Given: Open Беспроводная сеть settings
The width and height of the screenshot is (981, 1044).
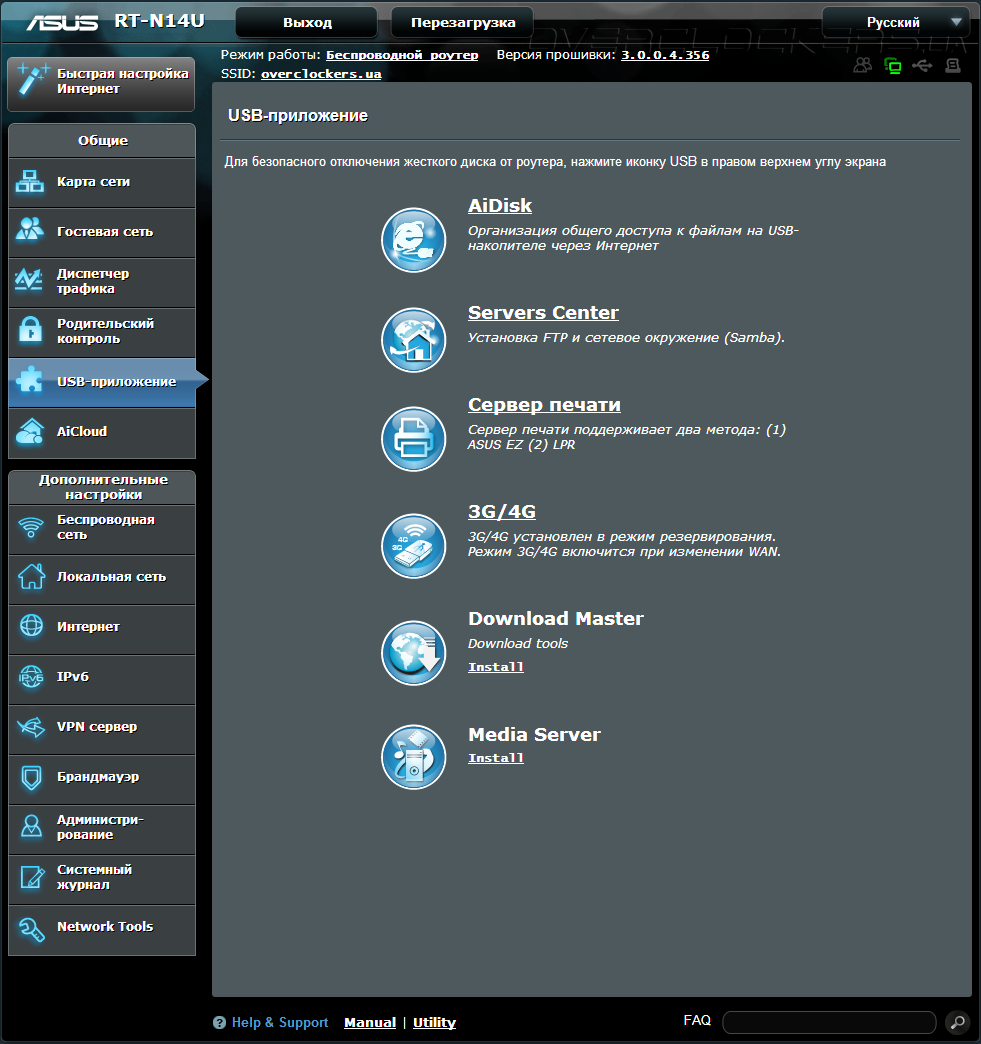Looking at the screenshot, I should [x=102, y=529].
